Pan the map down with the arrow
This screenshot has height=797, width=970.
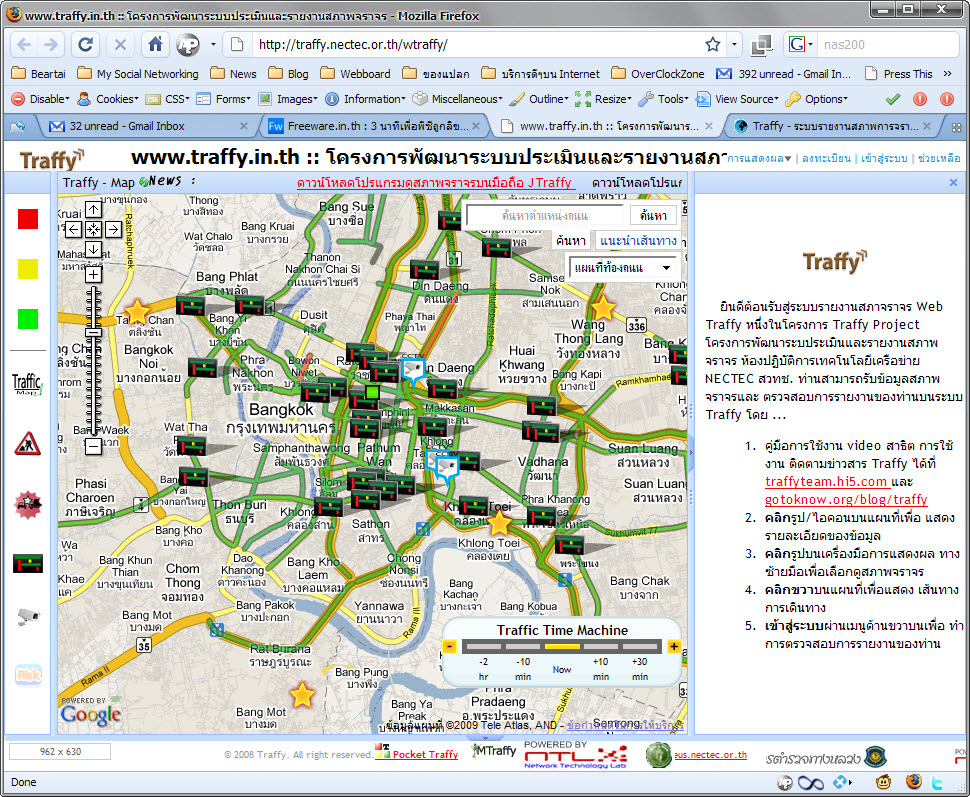tap(93, 249)
